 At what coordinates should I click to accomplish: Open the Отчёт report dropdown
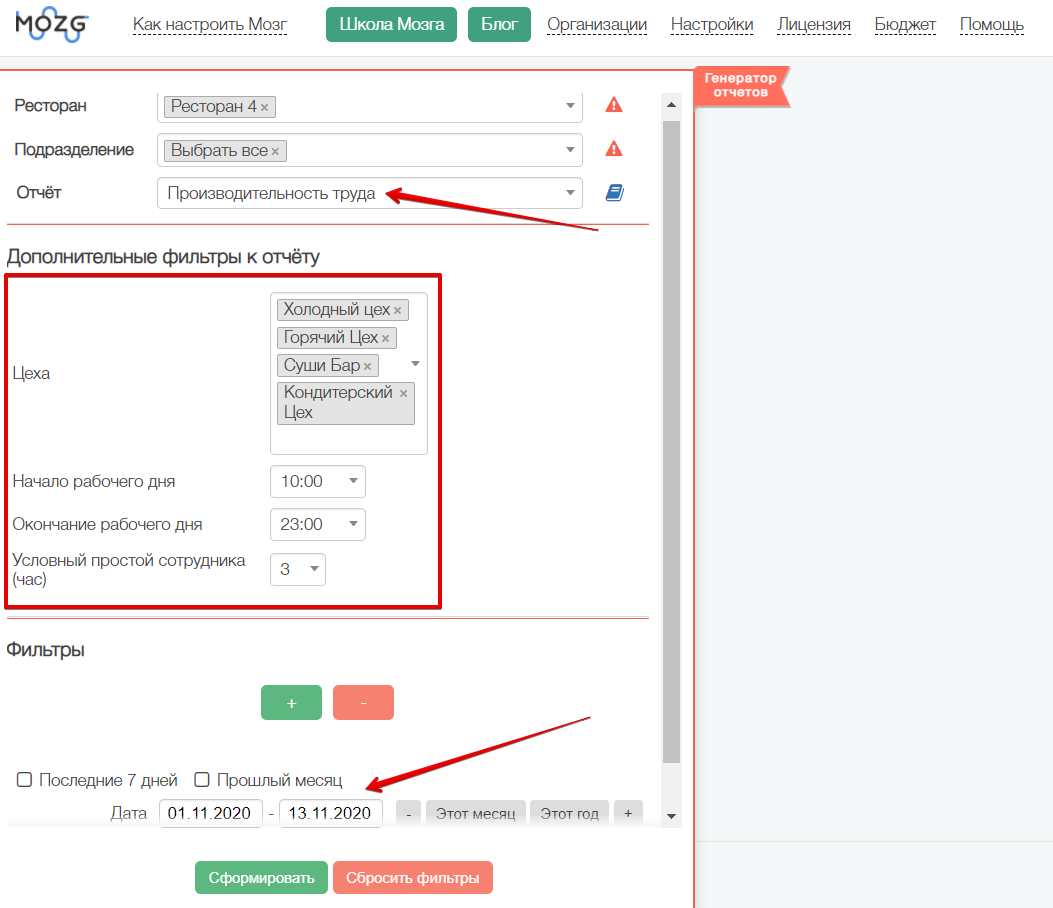[x=369, y=193]
